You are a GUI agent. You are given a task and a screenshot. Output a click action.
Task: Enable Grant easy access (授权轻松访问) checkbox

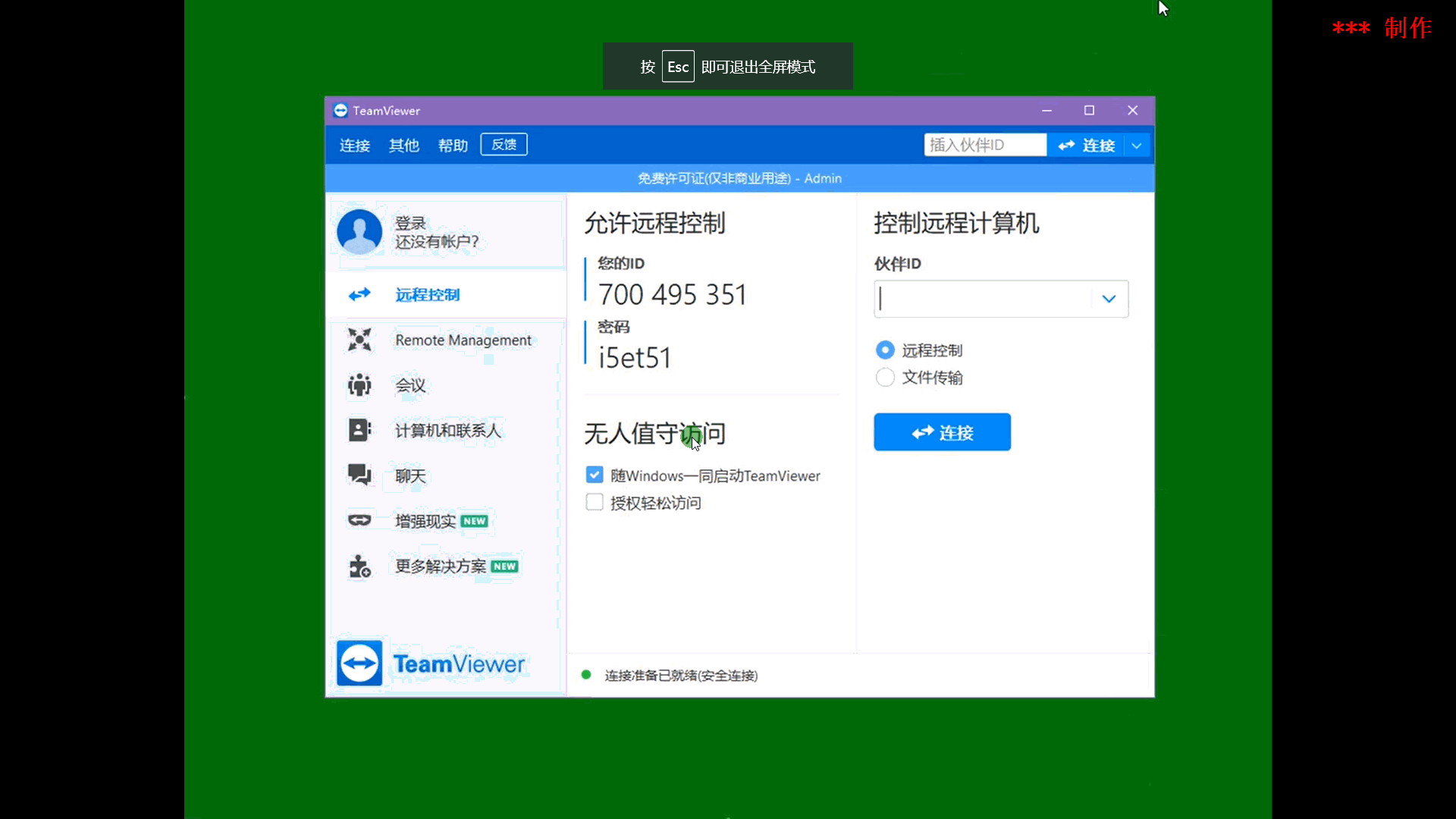(x=595, y=502)
